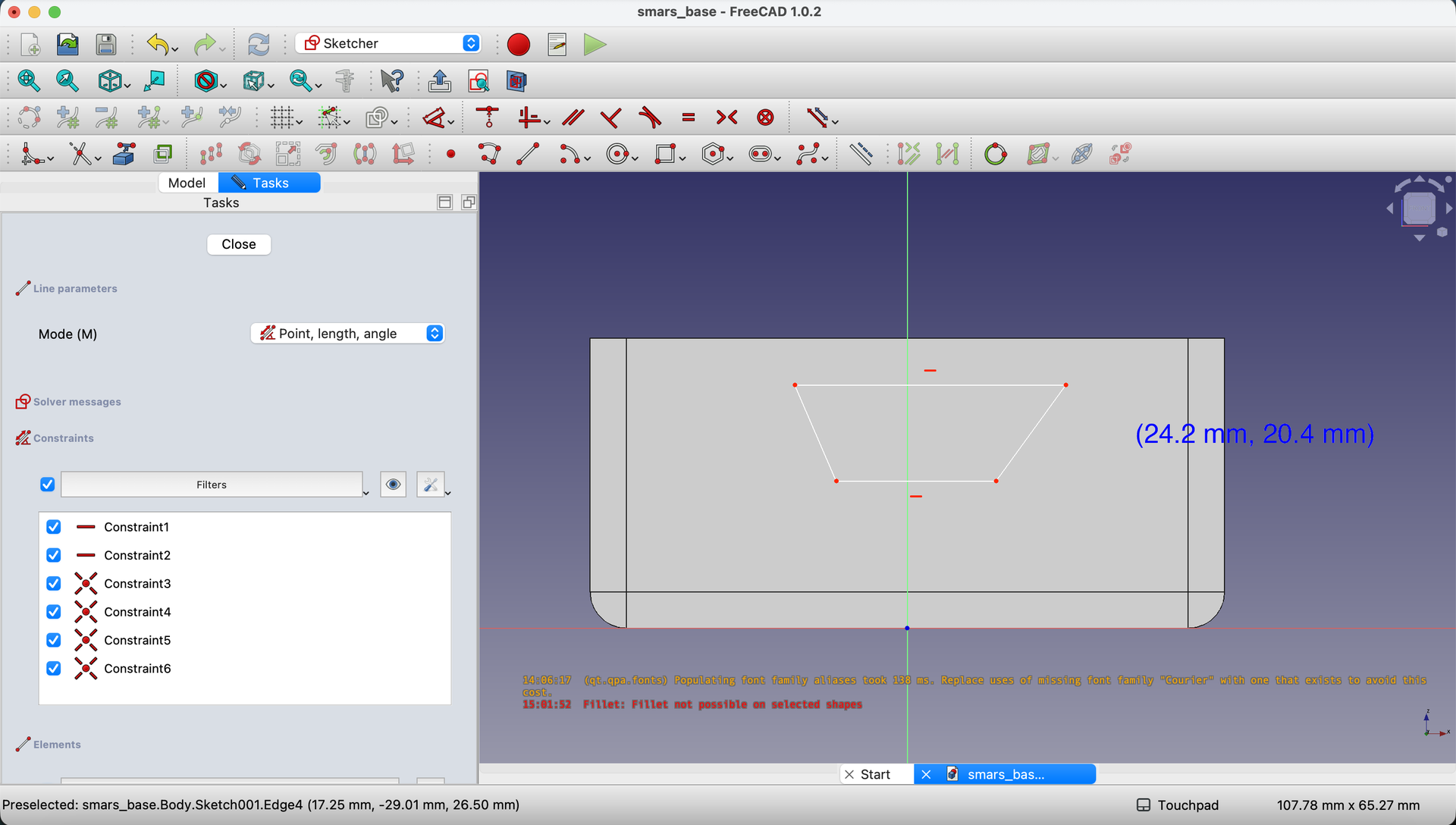Click the Close button in Tasks
The image size is (1456, 825).
239,244
